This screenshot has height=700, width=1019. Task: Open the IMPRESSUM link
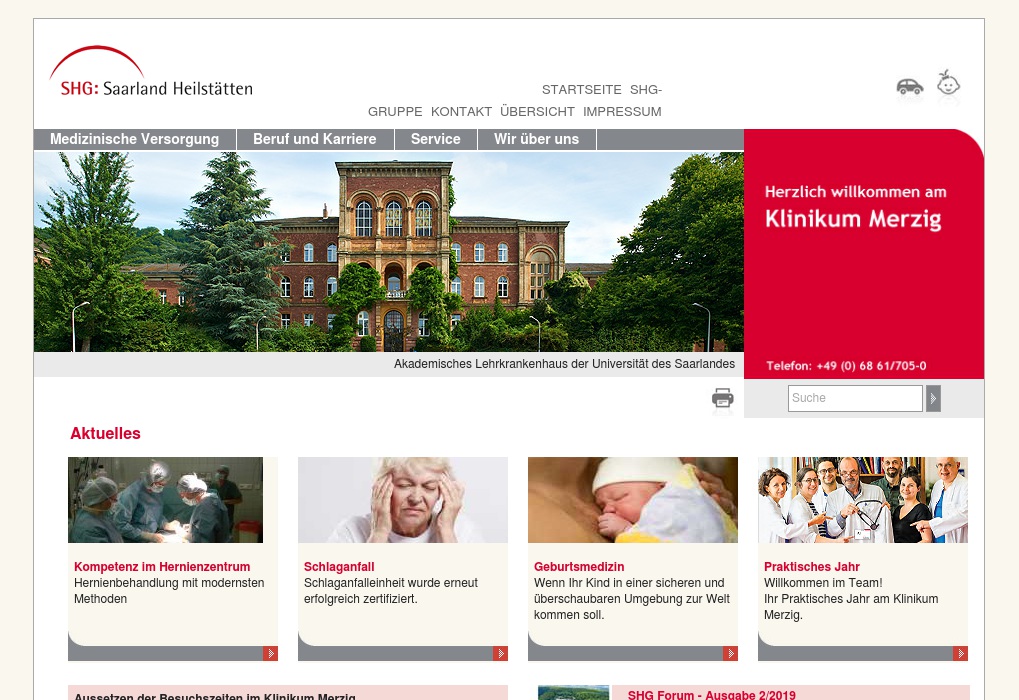(622, 112)
